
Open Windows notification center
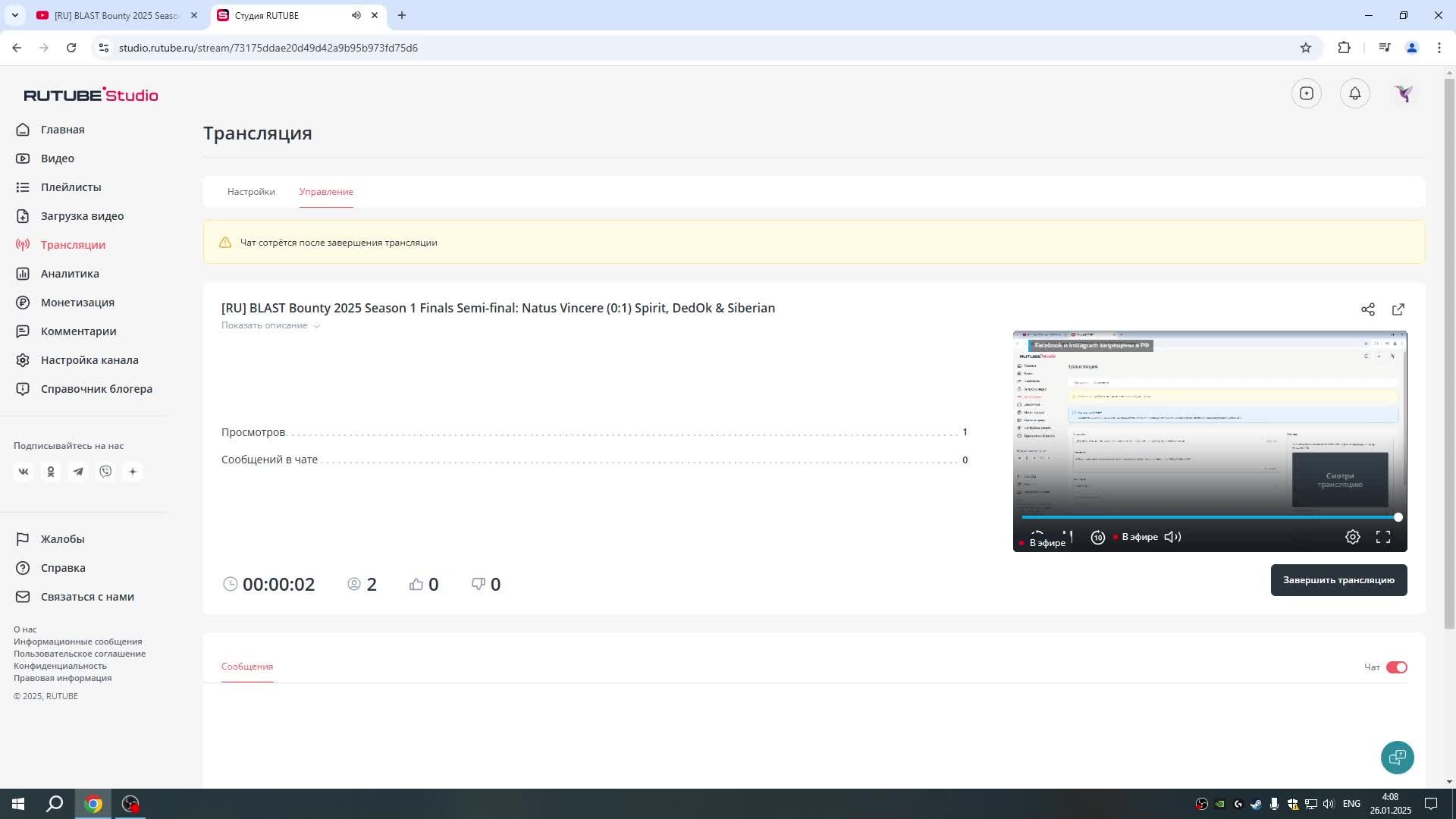[1431, 804]
